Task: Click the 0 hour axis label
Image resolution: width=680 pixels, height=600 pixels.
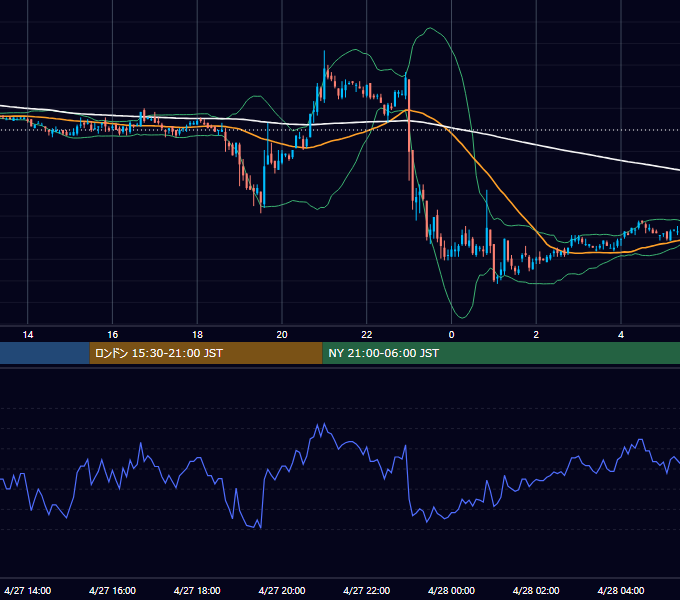Action: tap(451, 335)
